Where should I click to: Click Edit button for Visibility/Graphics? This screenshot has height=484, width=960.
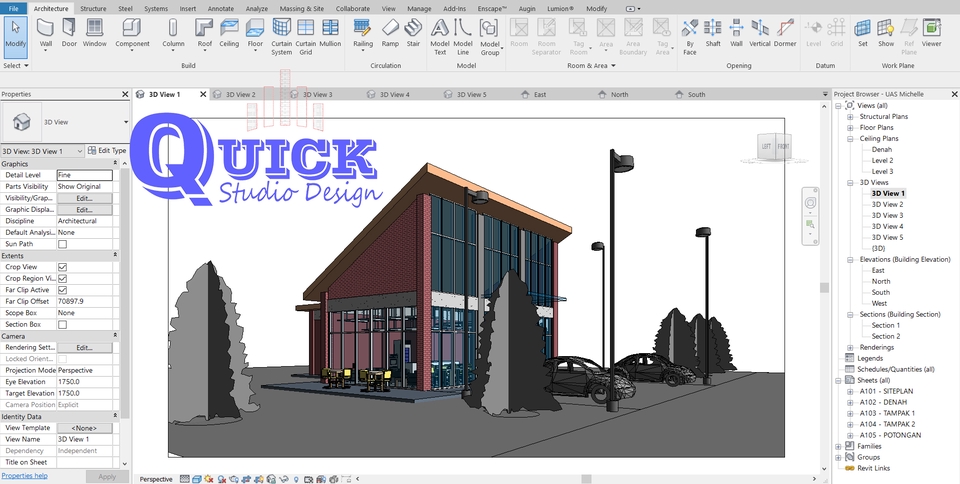pos(84,198)
